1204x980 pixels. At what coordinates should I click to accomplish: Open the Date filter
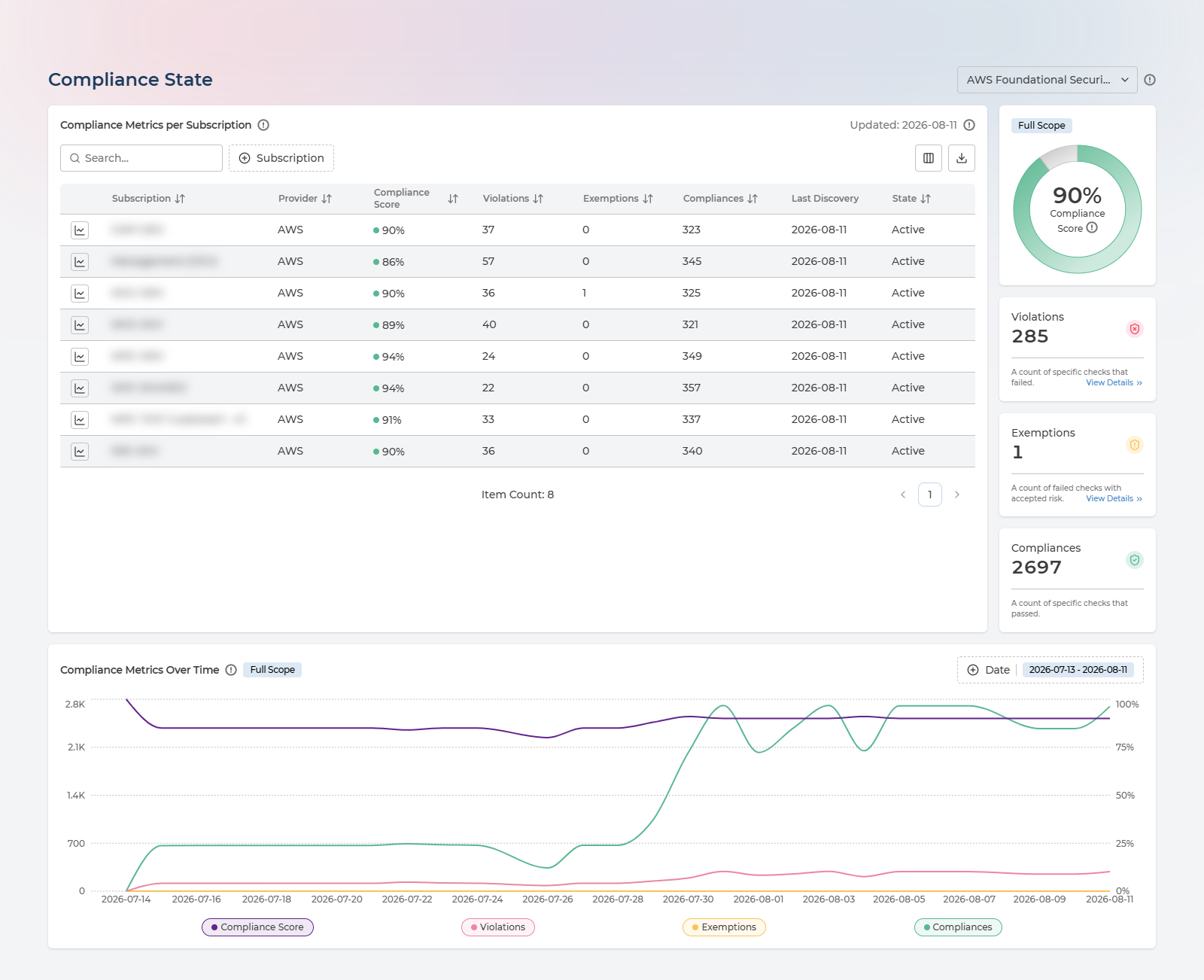pos(989,670)
